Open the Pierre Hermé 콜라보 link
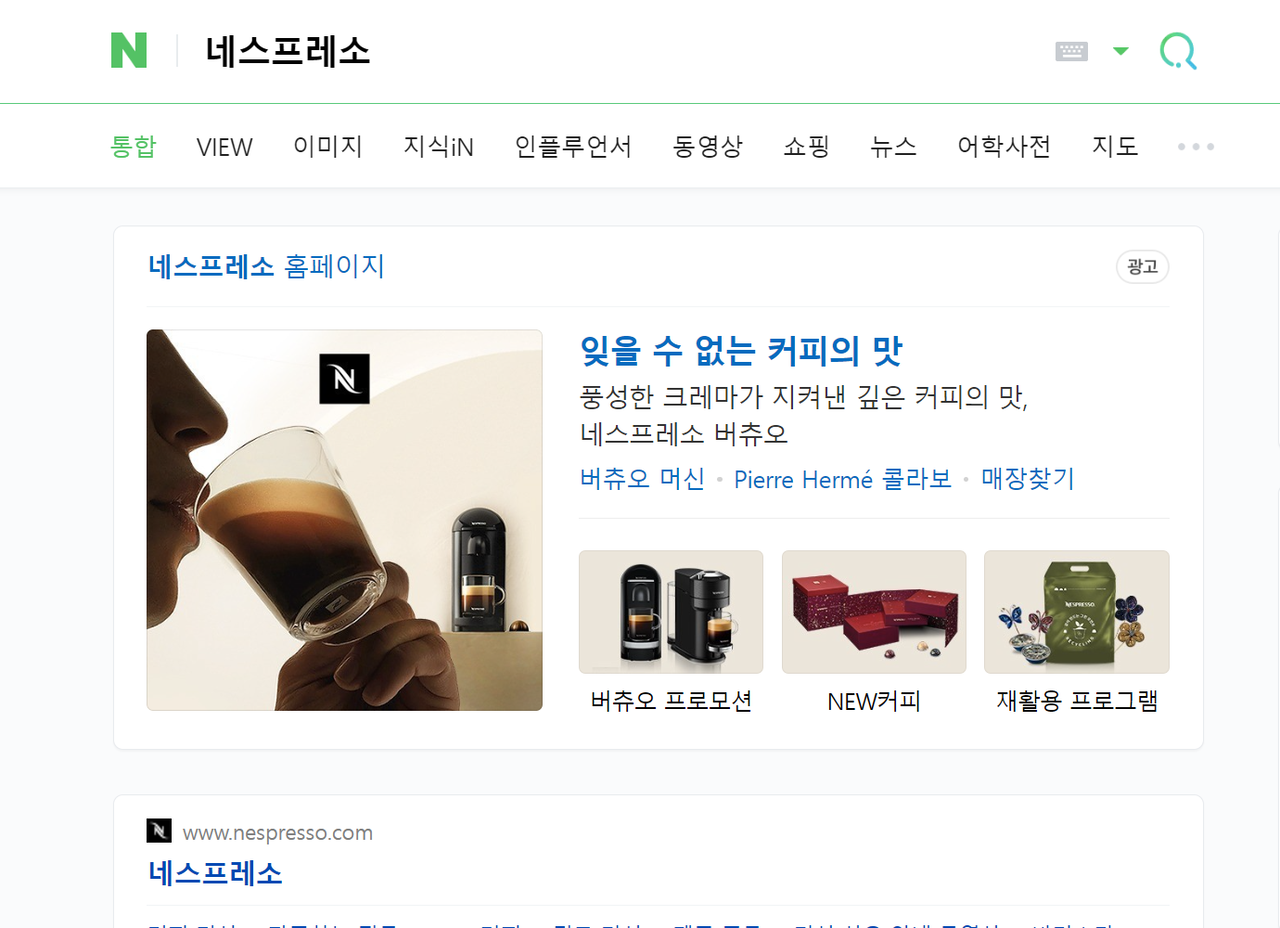 [x=843, y=479]
